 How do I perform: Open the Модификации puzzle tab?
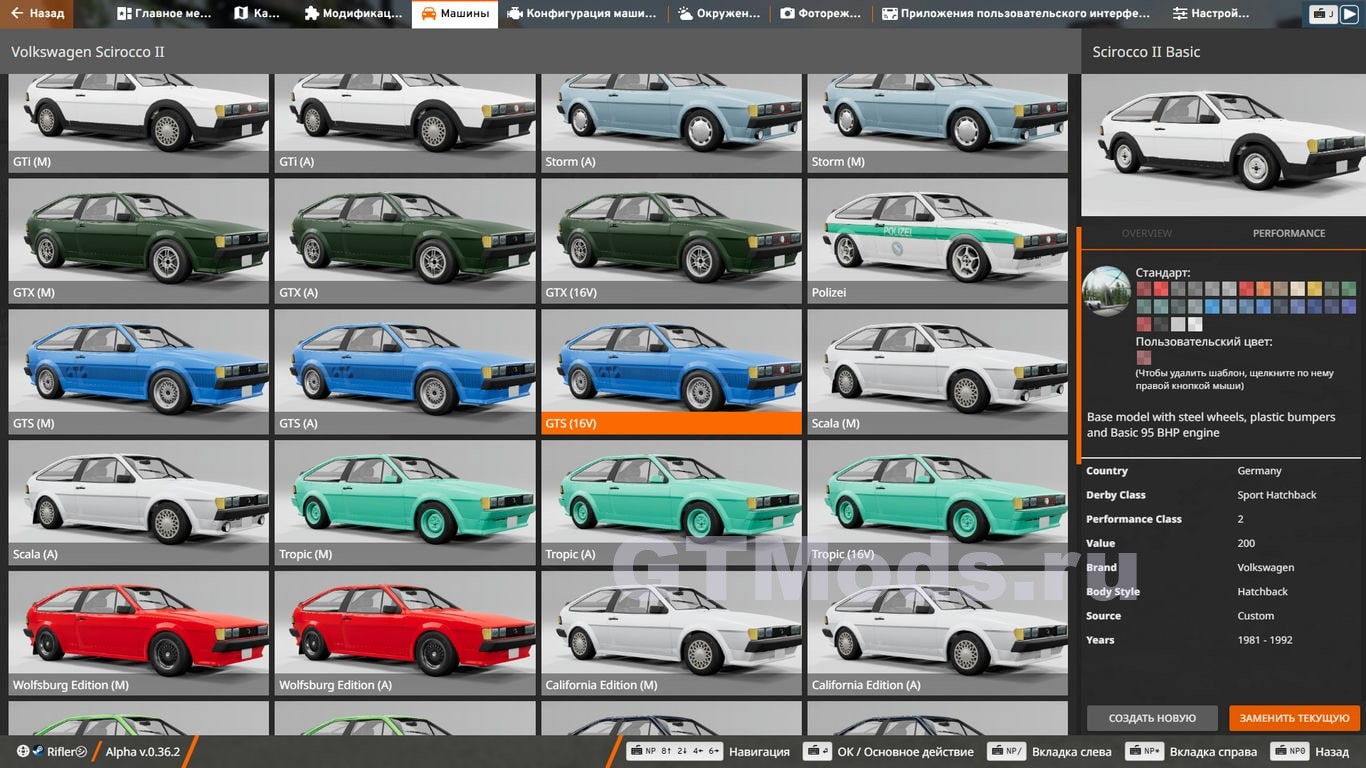[354, 14]
